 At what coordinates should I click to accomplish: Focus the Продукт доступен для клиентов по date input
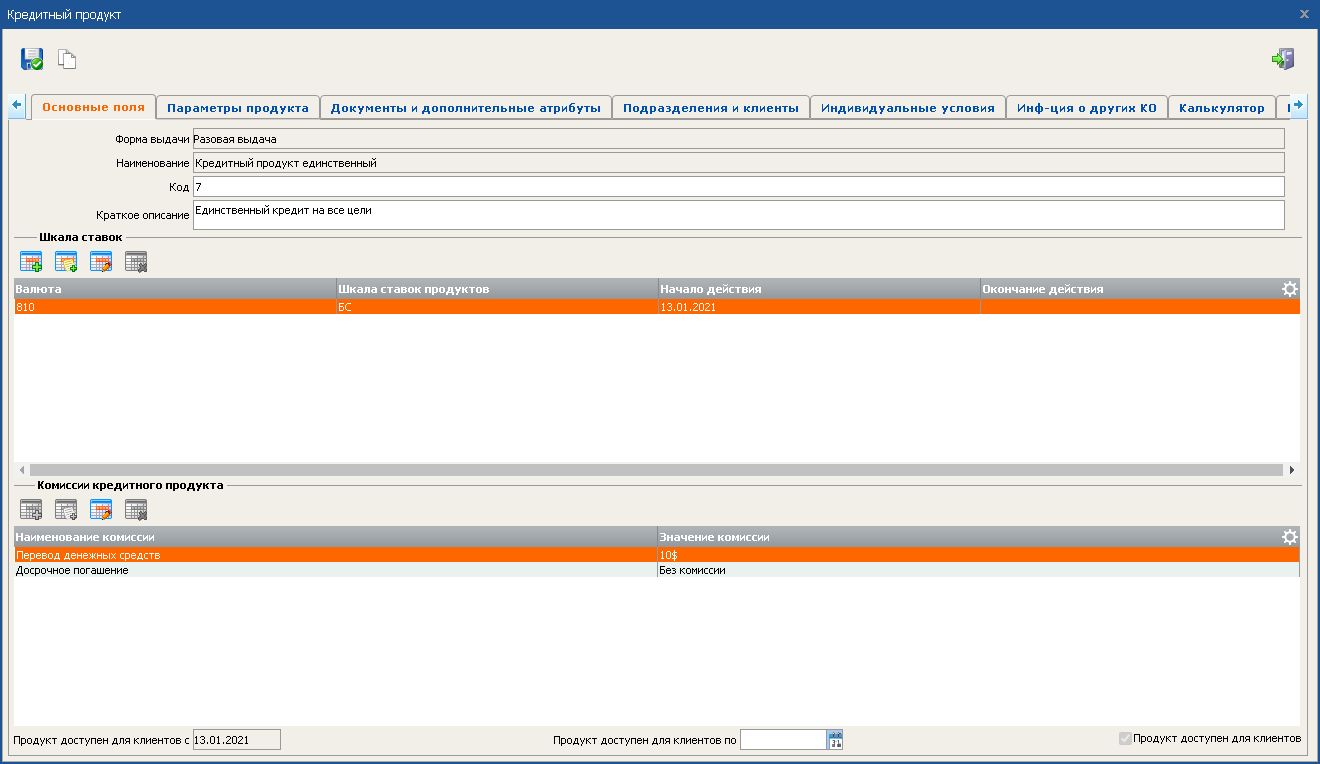point(783,740)
